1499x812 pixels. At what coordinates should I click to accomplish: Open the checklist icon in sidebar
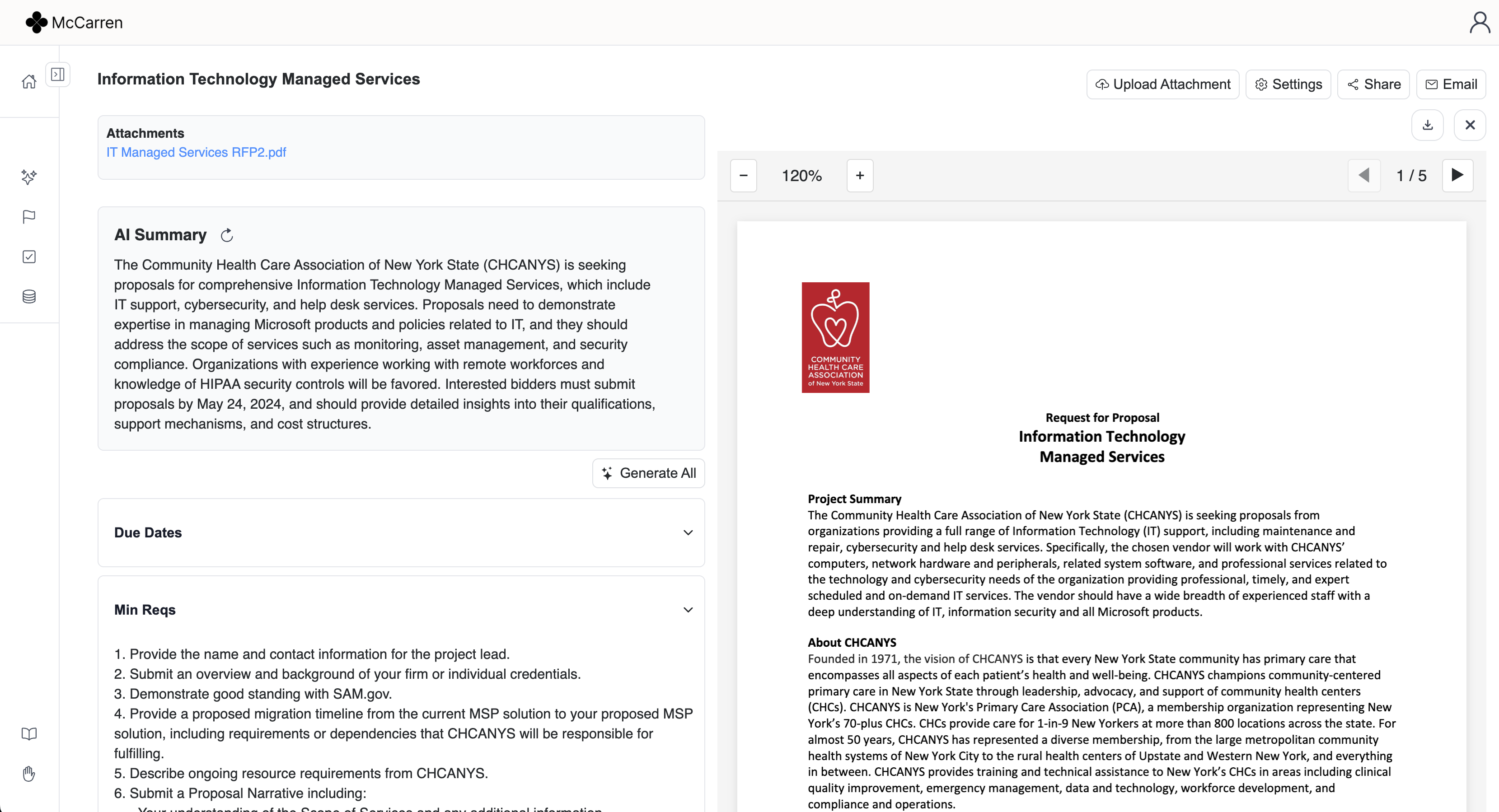click(29, 257)
